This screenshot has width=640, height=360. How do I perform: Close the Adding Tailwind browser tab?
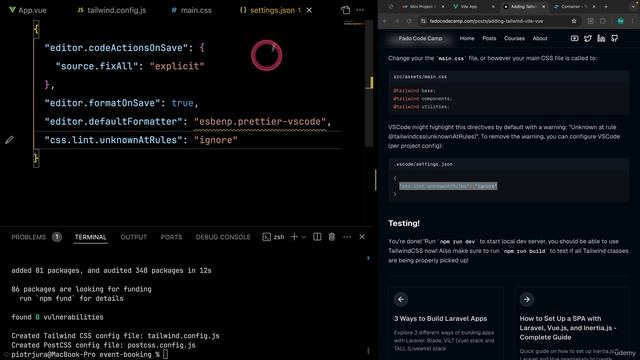(543, 7)
